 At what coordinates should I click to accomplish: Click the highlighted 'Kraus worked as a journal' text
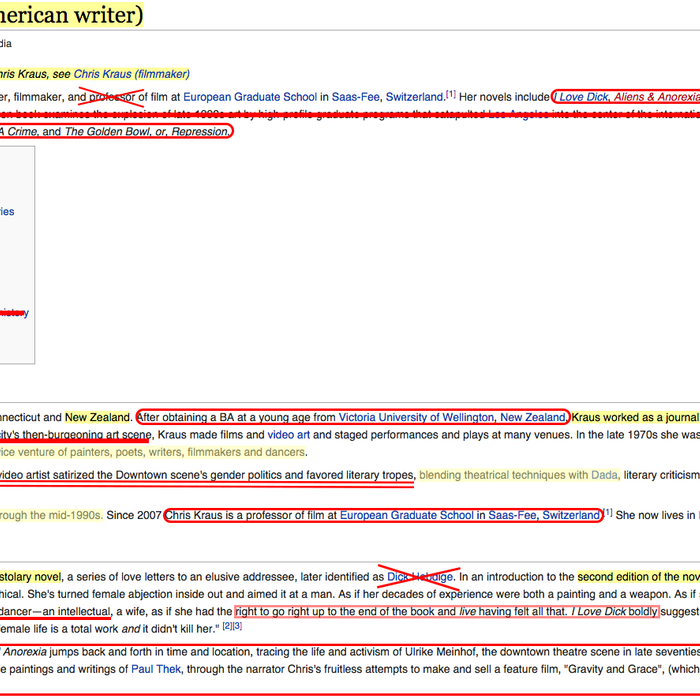point(636,417)
